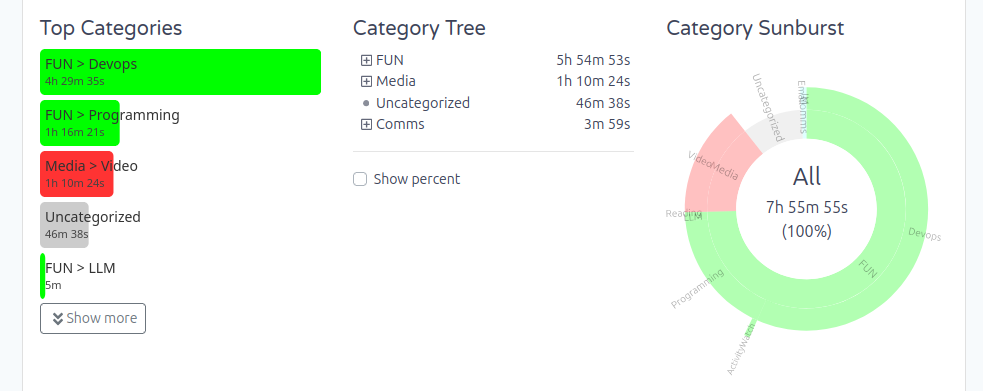983x391 pixels.
Task: Select the FUN > LLM category bar
Action: click(43, 276)
